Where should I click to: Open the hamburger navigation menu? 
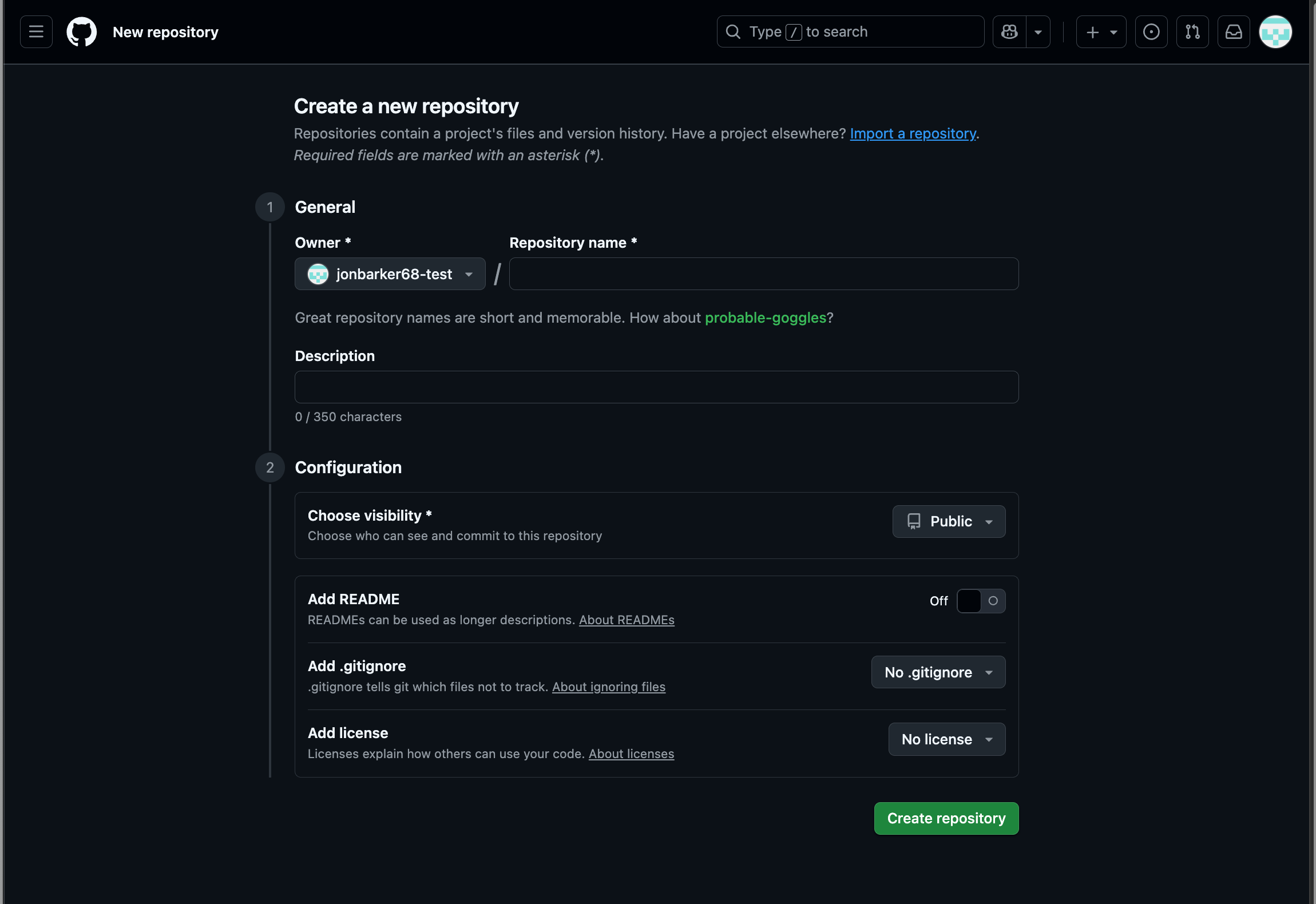36,32
